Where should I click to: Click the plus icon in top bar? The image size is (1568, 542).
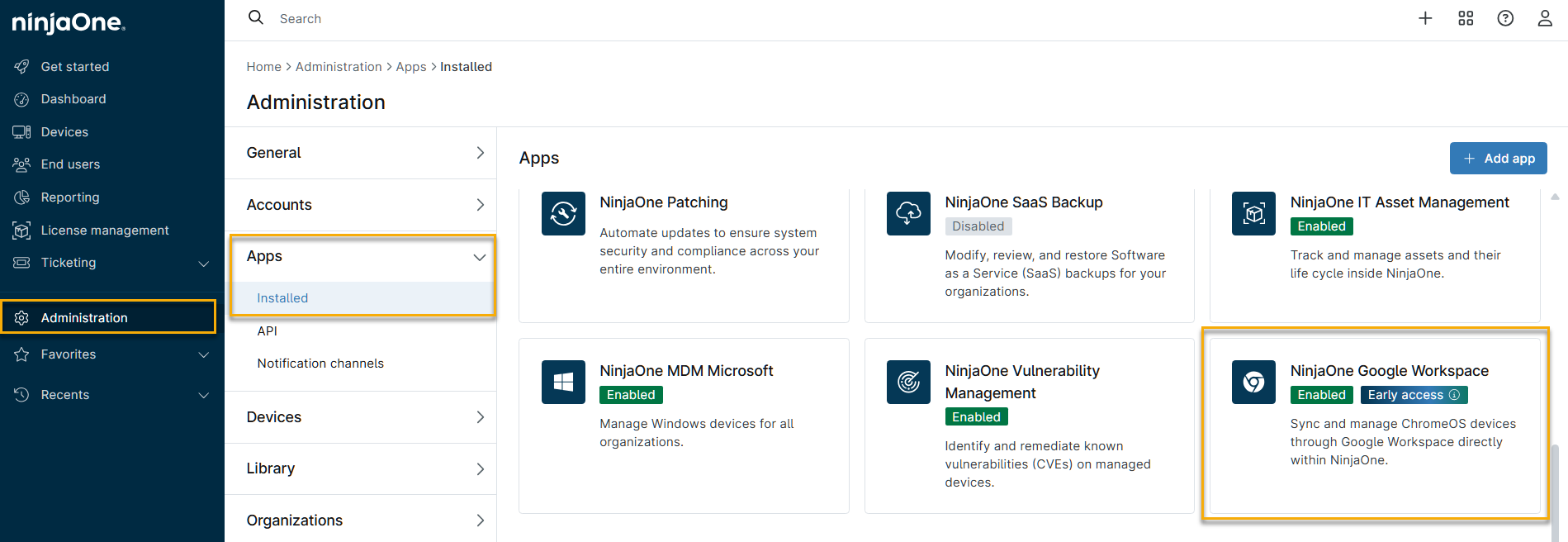pos(1425,18)
